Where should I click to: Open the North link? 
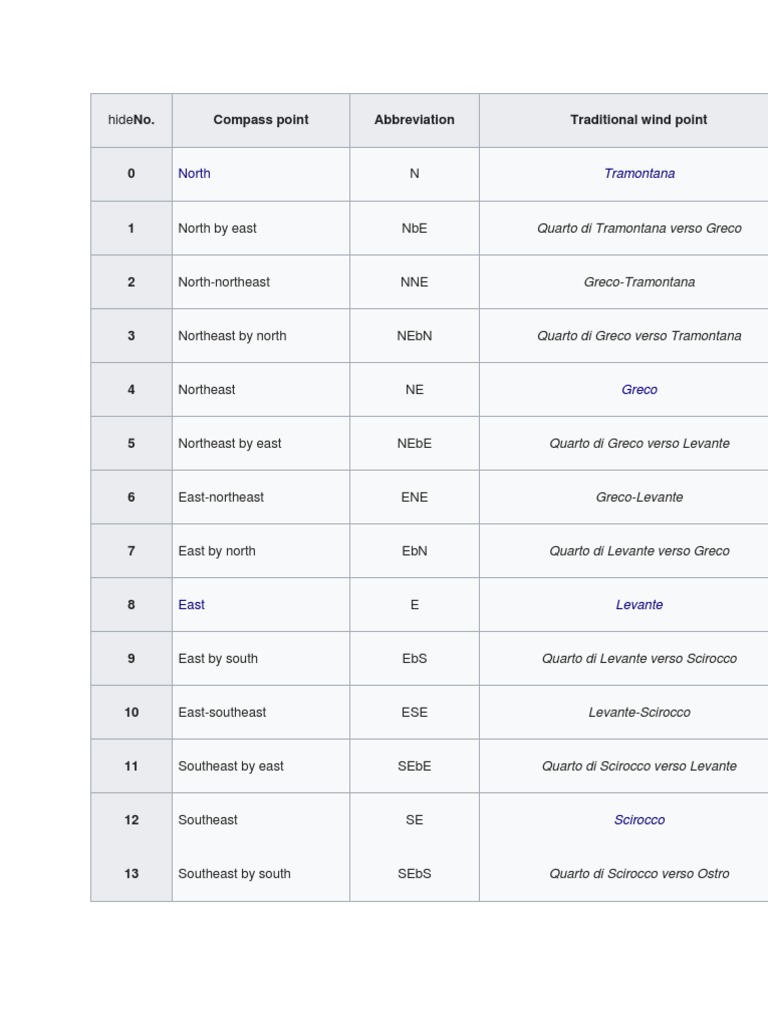coord(194,174)
